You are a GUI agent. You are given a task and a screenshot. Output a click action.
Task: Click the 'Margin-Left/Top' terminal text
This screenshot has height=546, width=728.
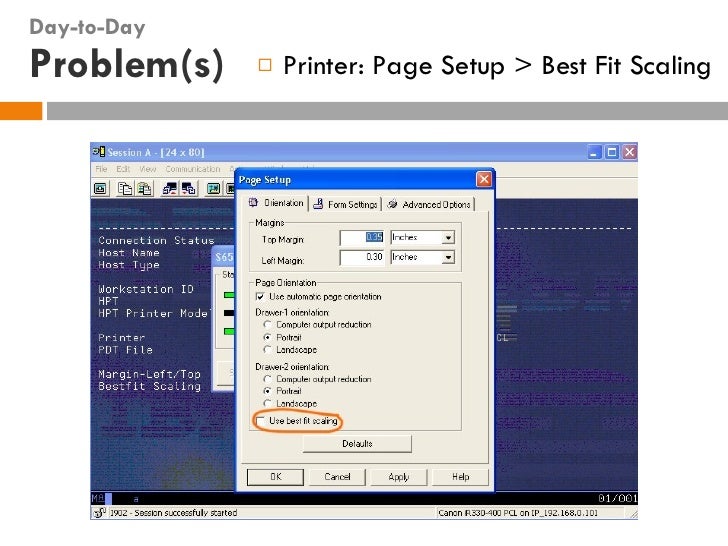click(x=149, y=374)
